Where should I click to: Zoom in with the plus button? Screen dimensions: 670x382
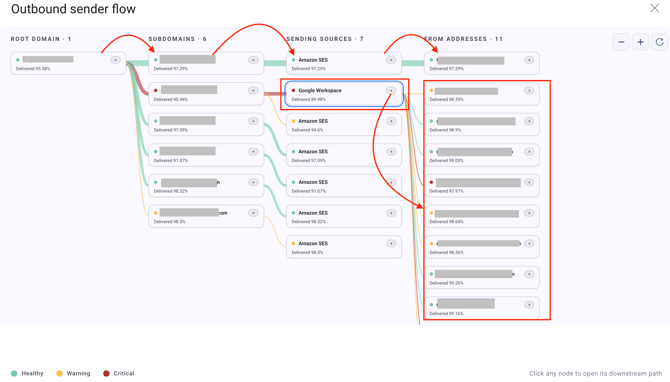[x=640, y=42]
